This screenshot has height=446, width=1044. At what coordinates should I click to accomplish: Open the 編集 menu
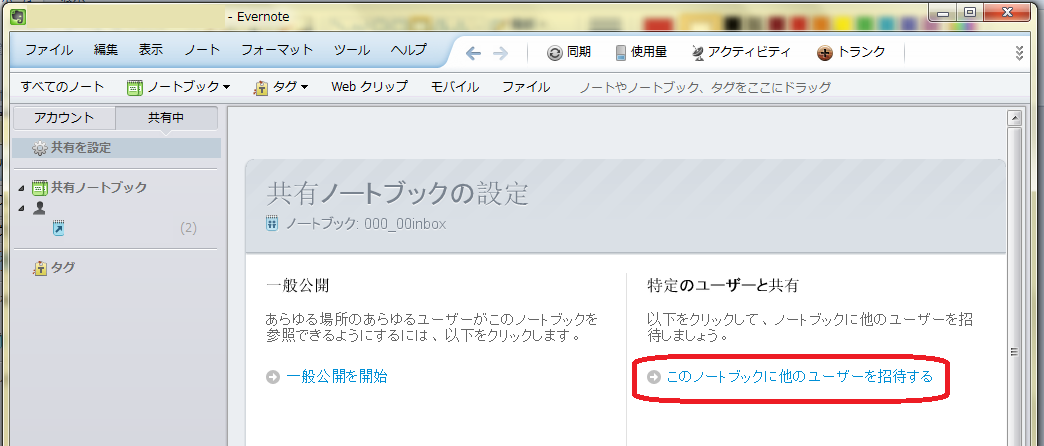tap(106, 50)
